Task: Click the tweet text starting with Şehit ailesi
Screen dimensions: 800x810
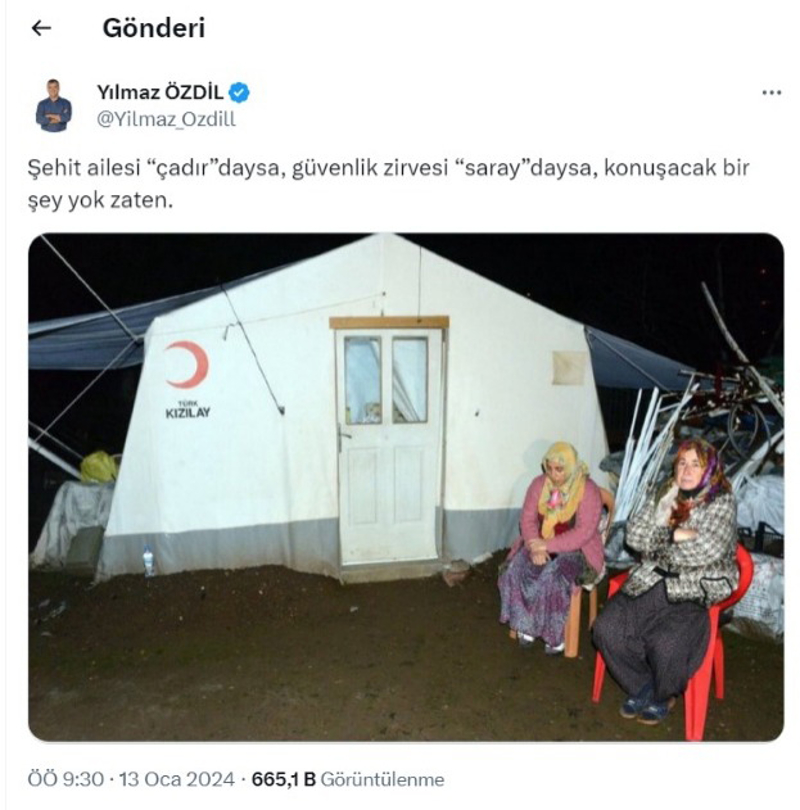Action: pyautogui.click(x=388, y=184)
